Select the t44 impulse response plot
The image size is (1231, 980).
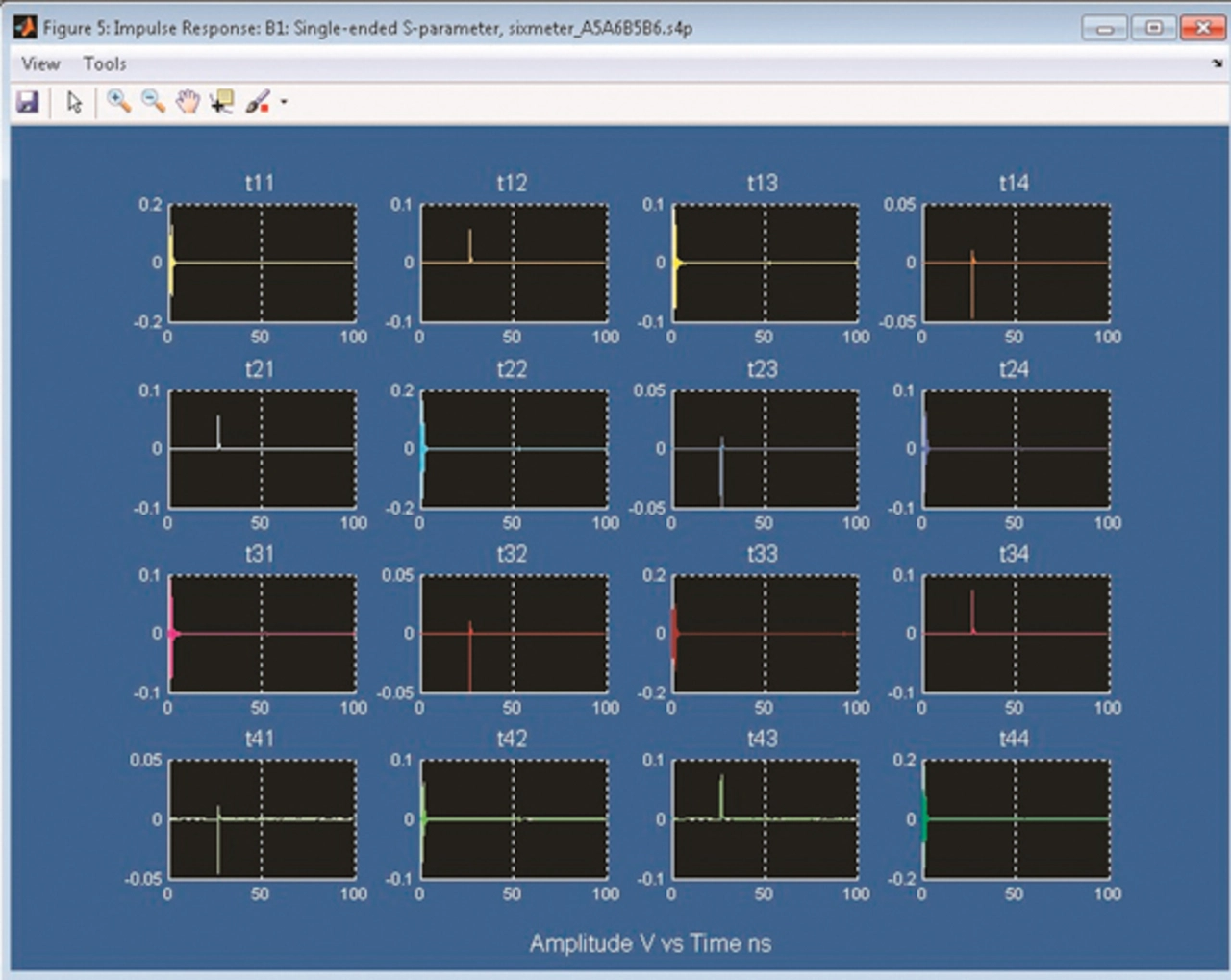click(x=1017, y=819)
